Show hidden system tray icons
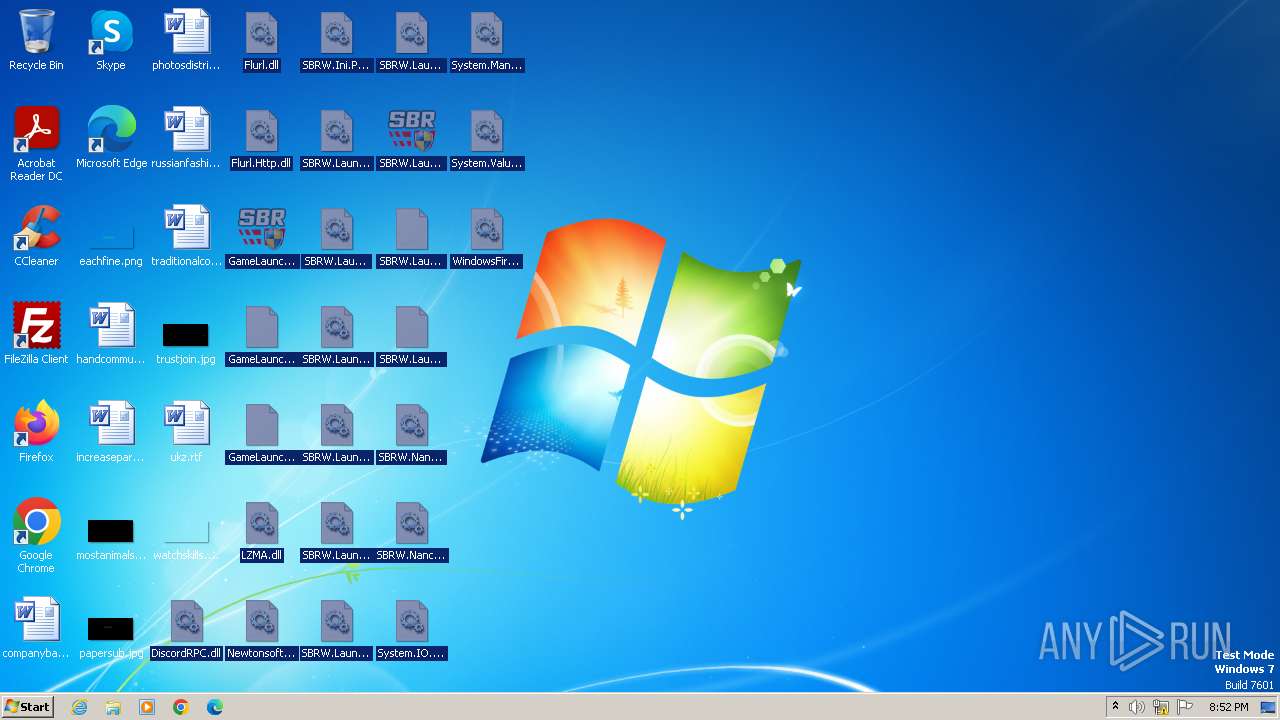Screen dimensions: 1280x720 [1115, 707]
